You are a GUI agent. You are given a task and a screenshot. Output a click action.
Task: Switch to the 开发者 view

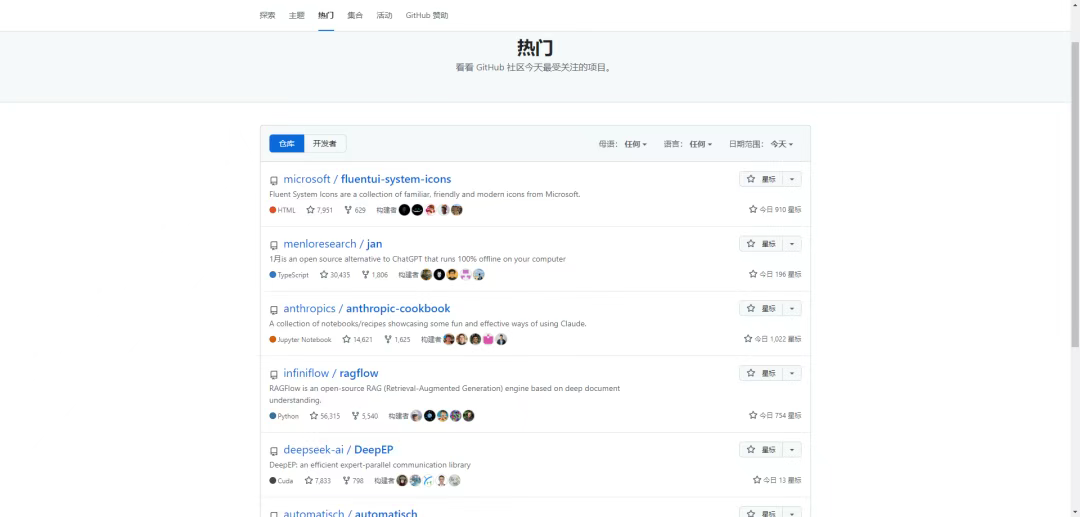point(324,144)
